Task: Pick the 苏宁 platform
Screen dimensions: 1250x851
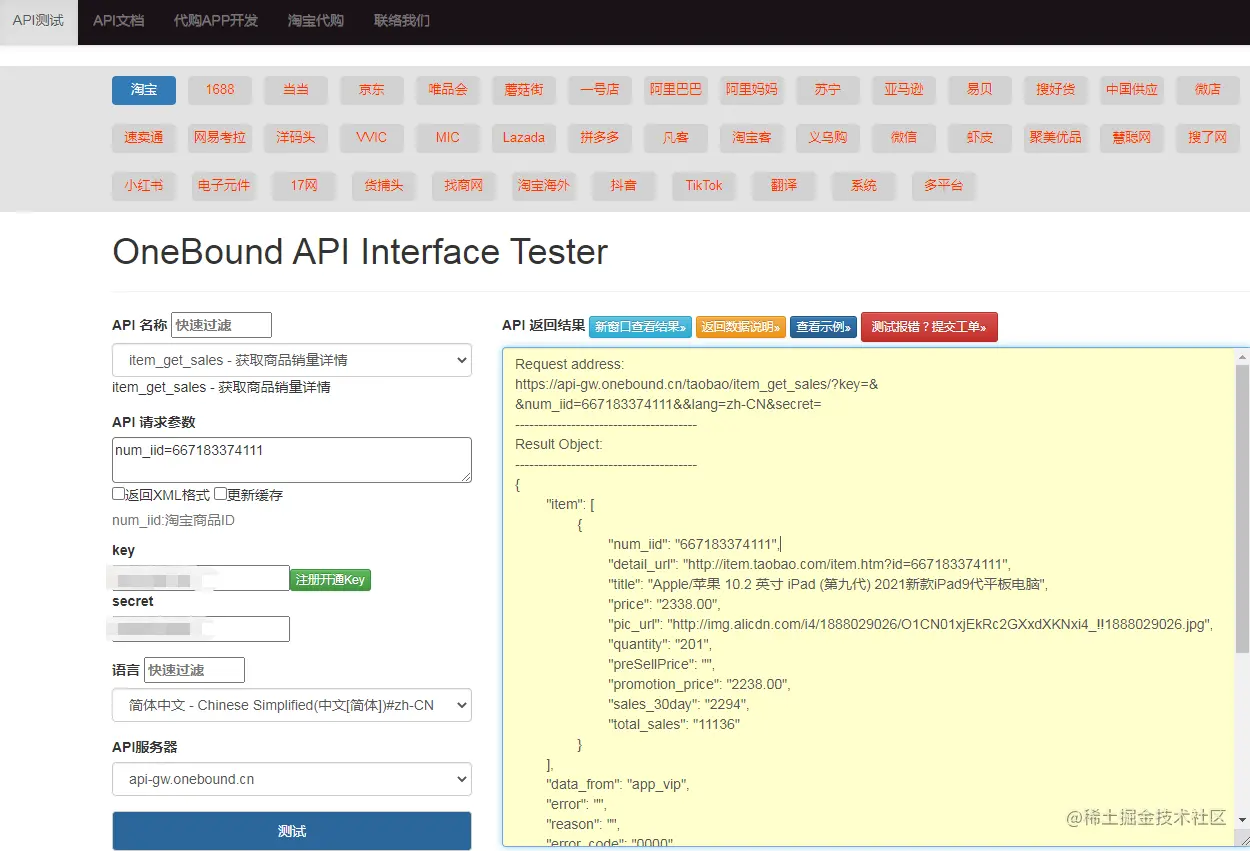Action: pos(828,90)
